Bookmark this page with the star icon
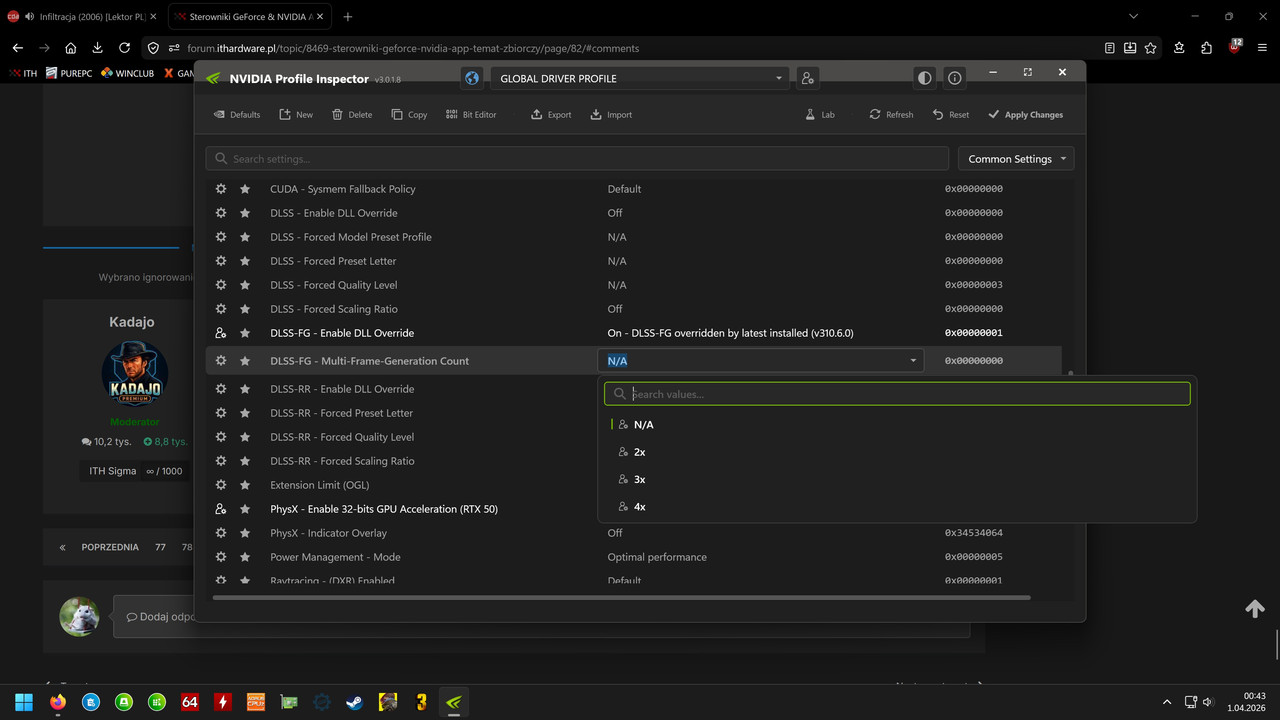This screenshot has width=1280, height=720. (x=1151, y=48)
